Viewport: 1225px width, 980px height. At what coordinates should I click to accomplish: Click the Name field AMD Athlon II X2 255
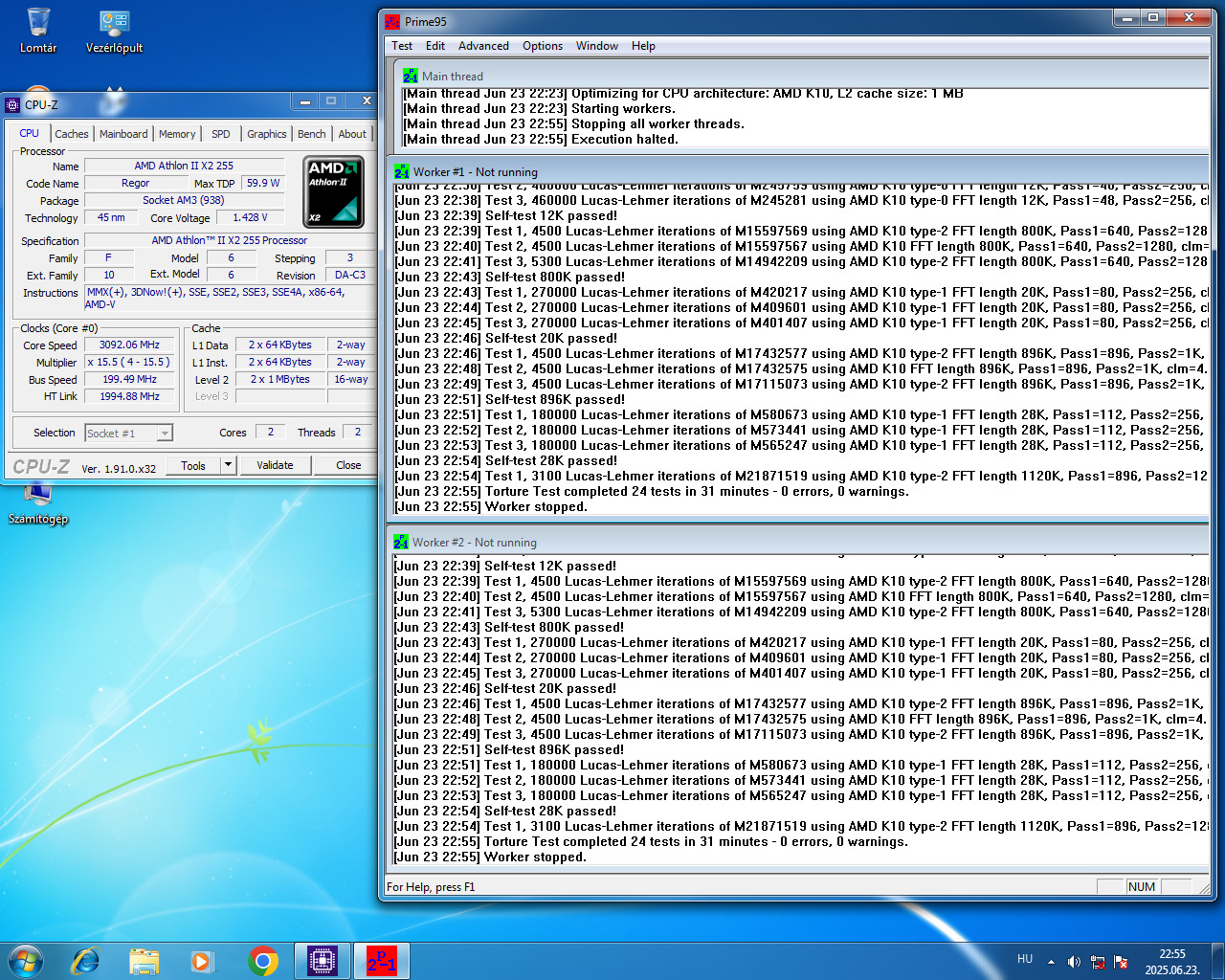point(184,166)
